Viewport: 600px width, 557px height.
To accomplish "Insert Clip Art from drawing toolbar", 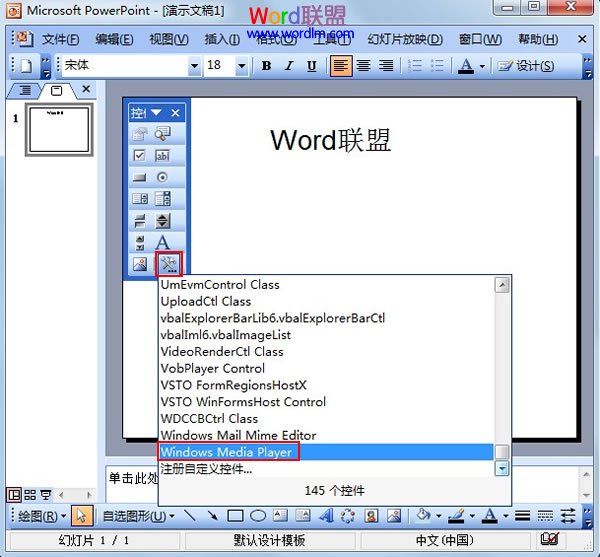I will click(x=371, y=516).
